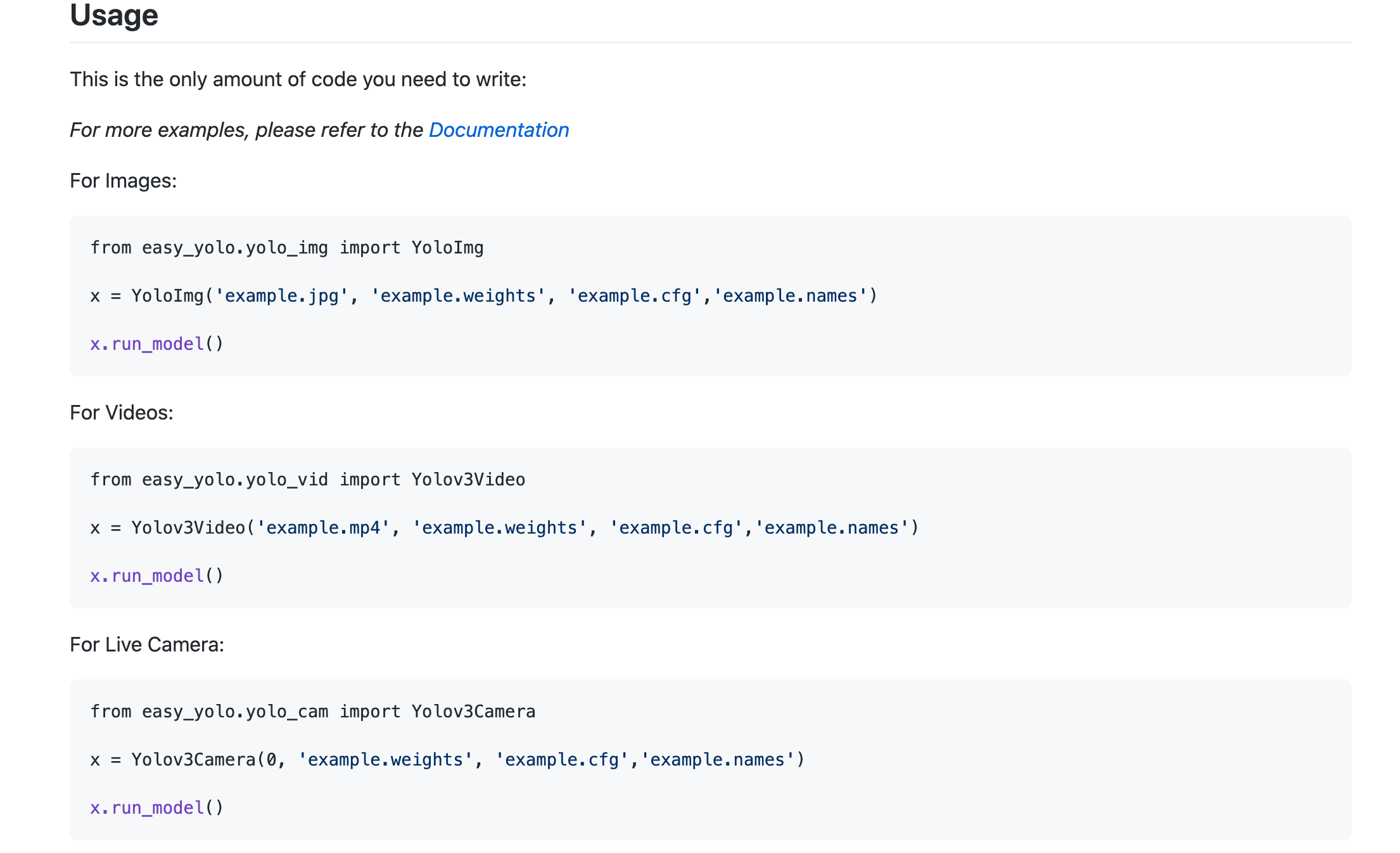The height and width of the screenshot is (853, 1400).
Task: Click the 'example.mp4' string argument
Action: pyautogui.click(x=322, y=527)
